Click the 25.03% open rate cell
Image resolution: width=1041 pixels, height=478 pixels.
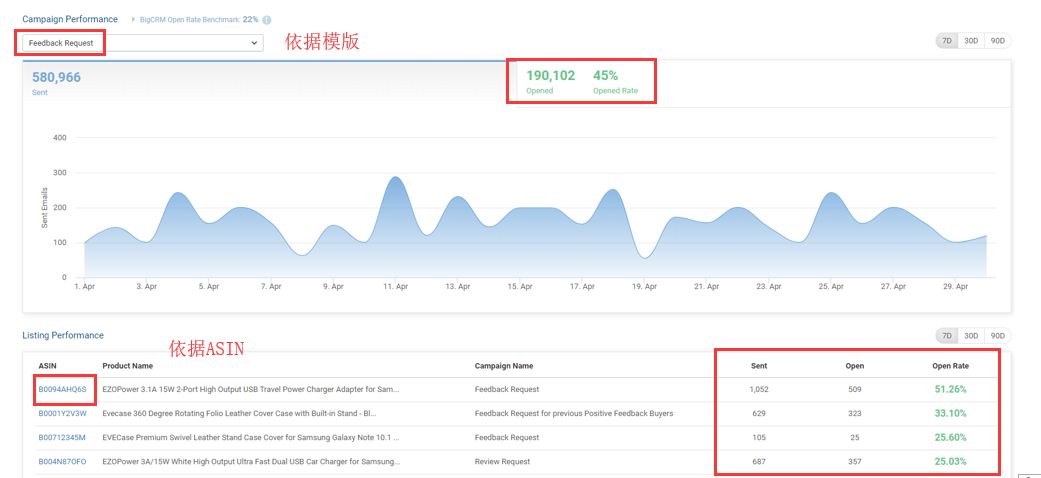coord(950,461)
